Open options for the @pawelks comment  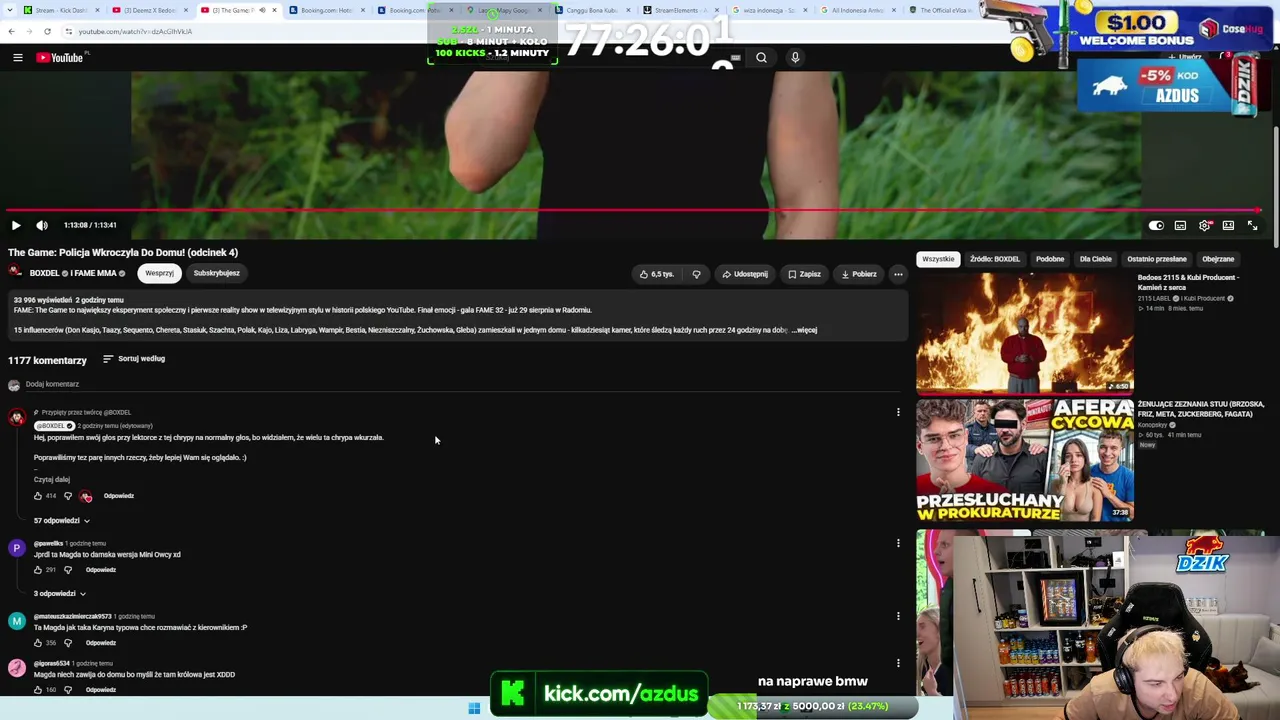(x=898, y=543)
